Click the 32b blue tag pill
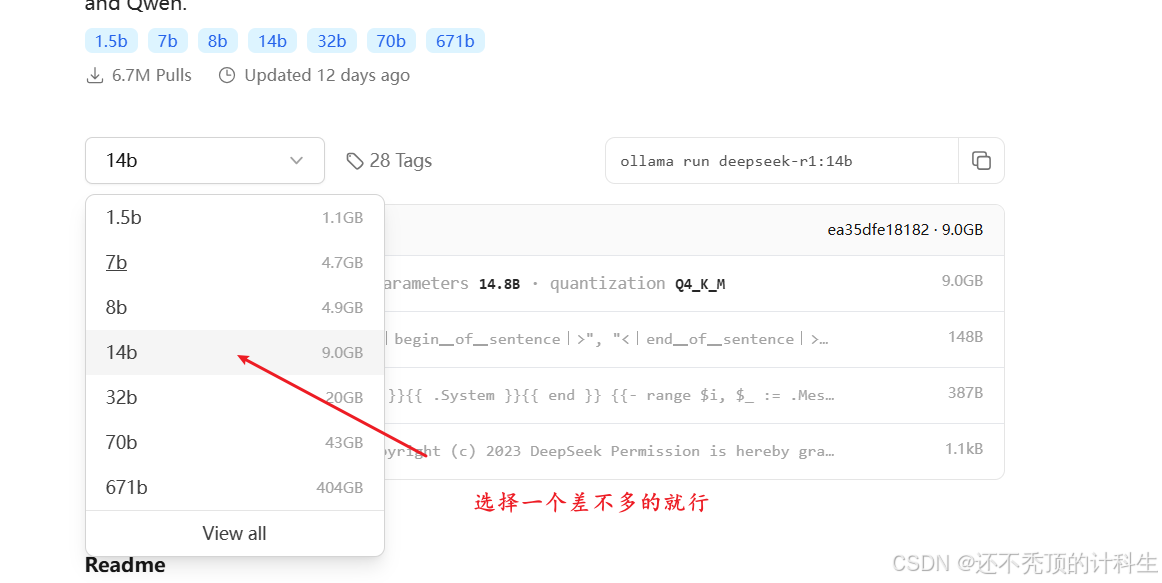Screen dimensions: 1162x583 (x=331, y=41)
